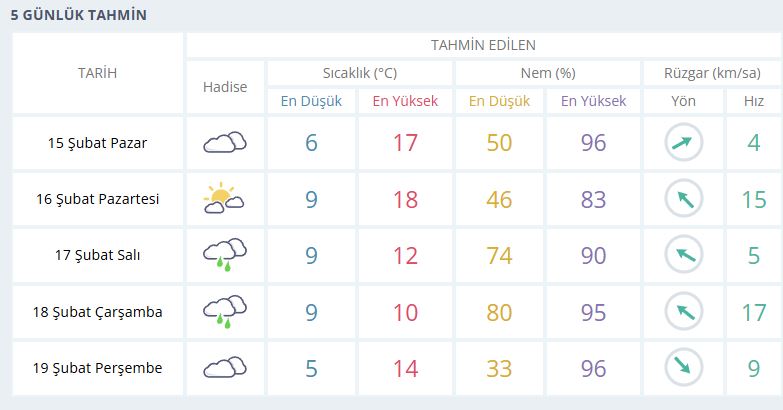Select the 16 Şubat Pazartesi date cell
The width and height of the screenshot is (783, 410).
tap(97, 199)
